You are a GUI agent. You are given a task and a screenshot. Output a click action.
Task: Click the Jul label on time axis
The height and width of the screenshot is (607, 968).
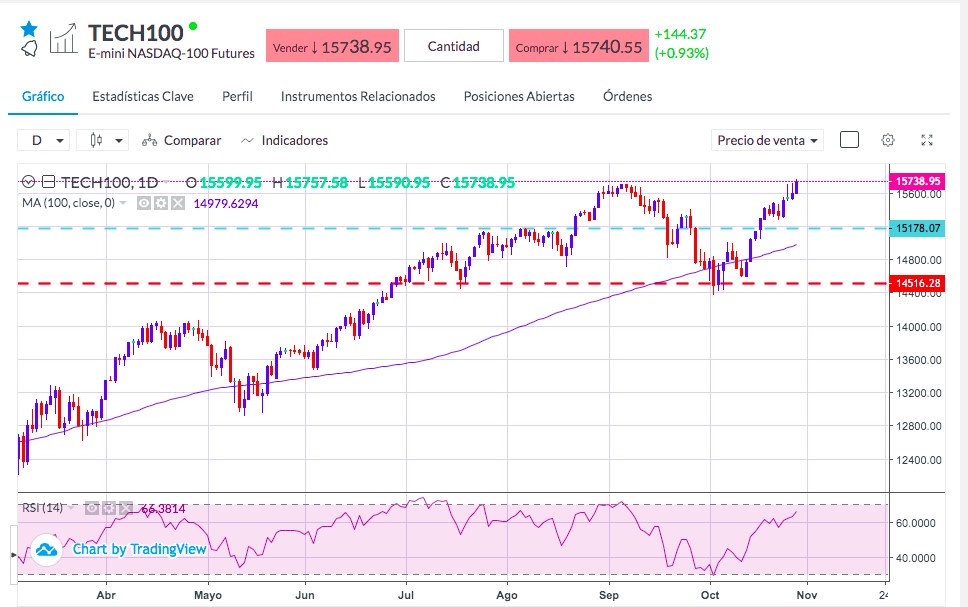pyautogui.click(x=406, y=595)
